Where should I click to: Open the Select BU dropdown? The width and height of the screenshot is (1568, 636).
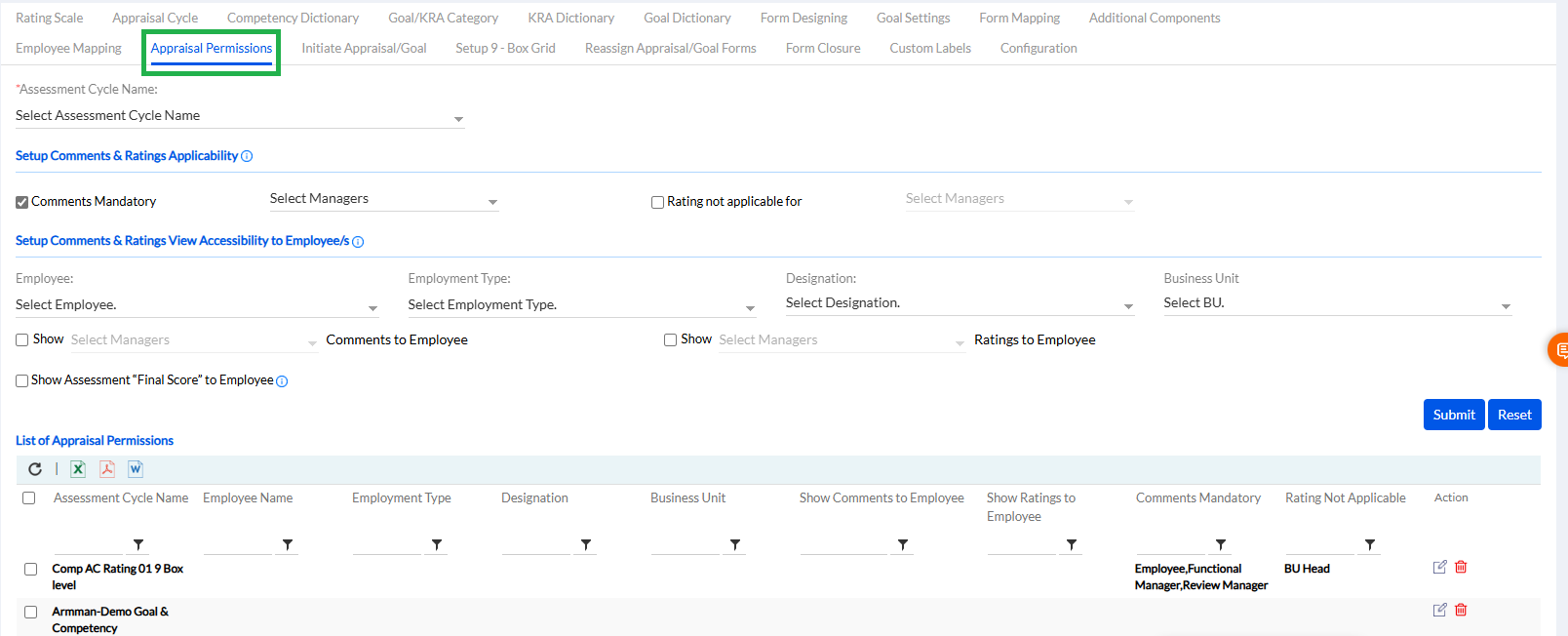[1337, 303]
